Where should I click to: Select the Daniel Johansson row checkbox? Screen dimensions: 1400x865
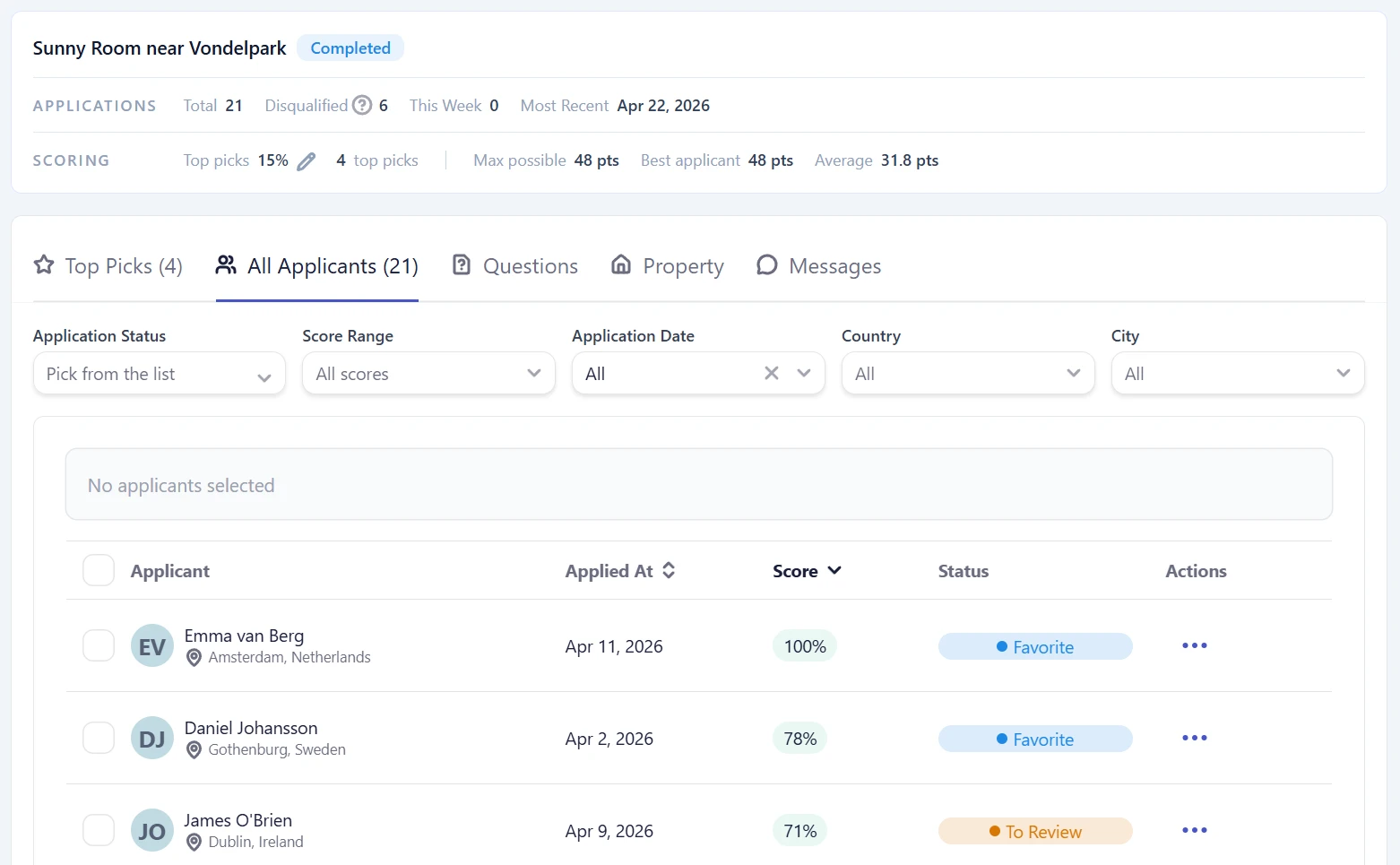(x=99, y=738)
